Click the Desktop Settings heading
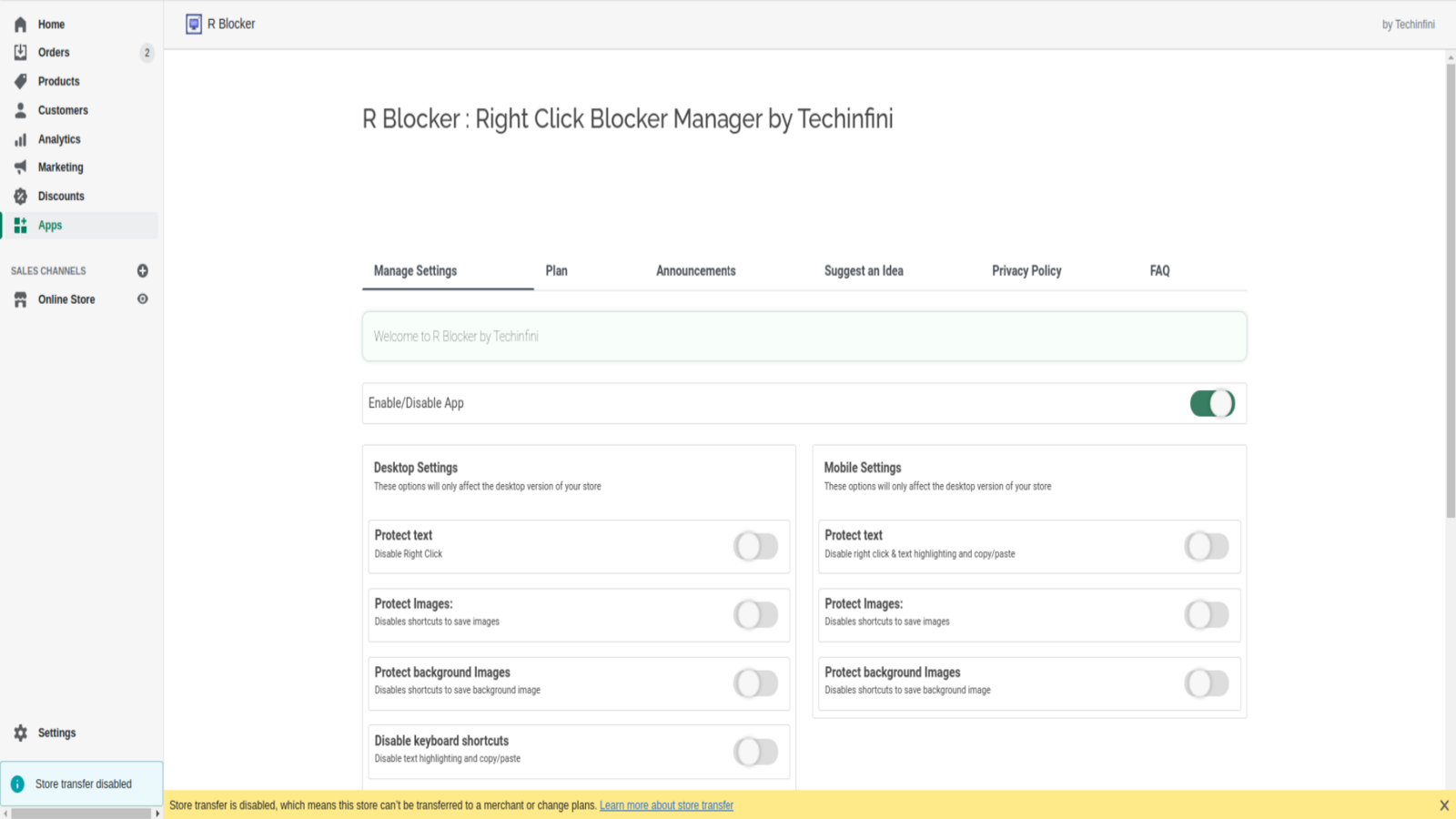Screen dimensions: 1456x819 click(416, 468)
